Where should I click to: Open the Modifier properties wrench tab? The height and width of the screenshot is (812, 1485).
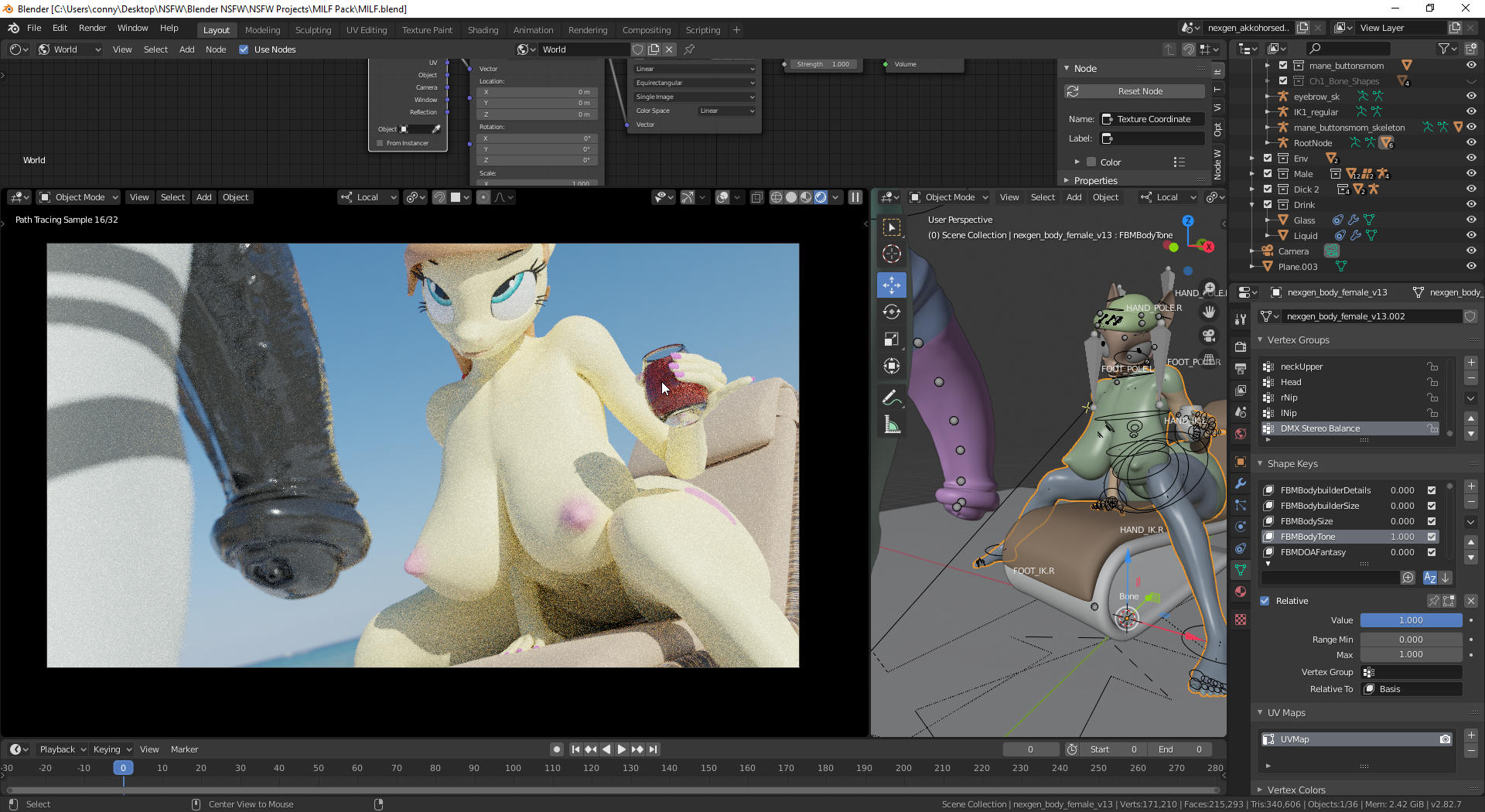[1241, 483]
